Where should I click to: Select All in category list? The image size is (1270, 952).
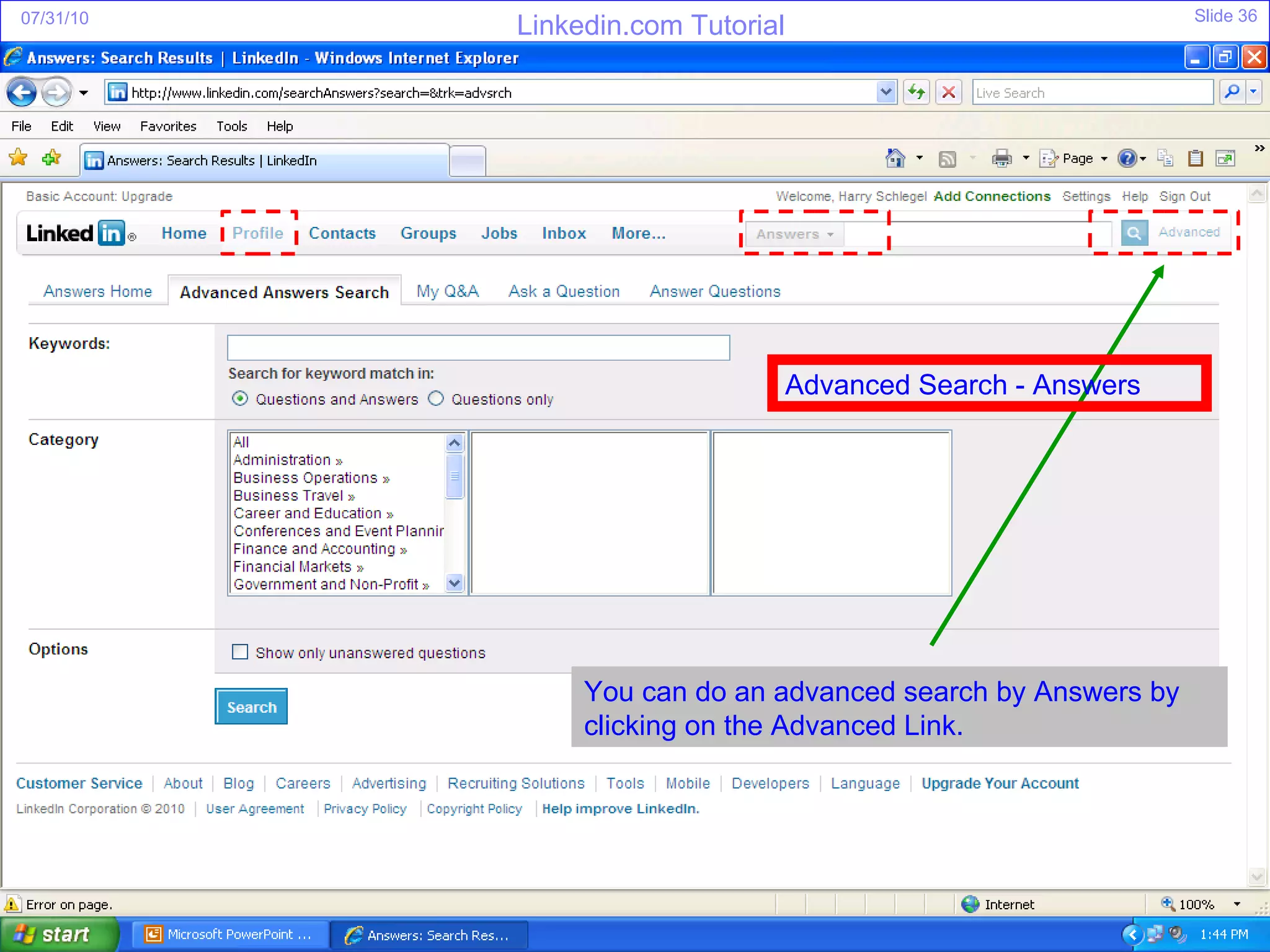click(241, 442)
